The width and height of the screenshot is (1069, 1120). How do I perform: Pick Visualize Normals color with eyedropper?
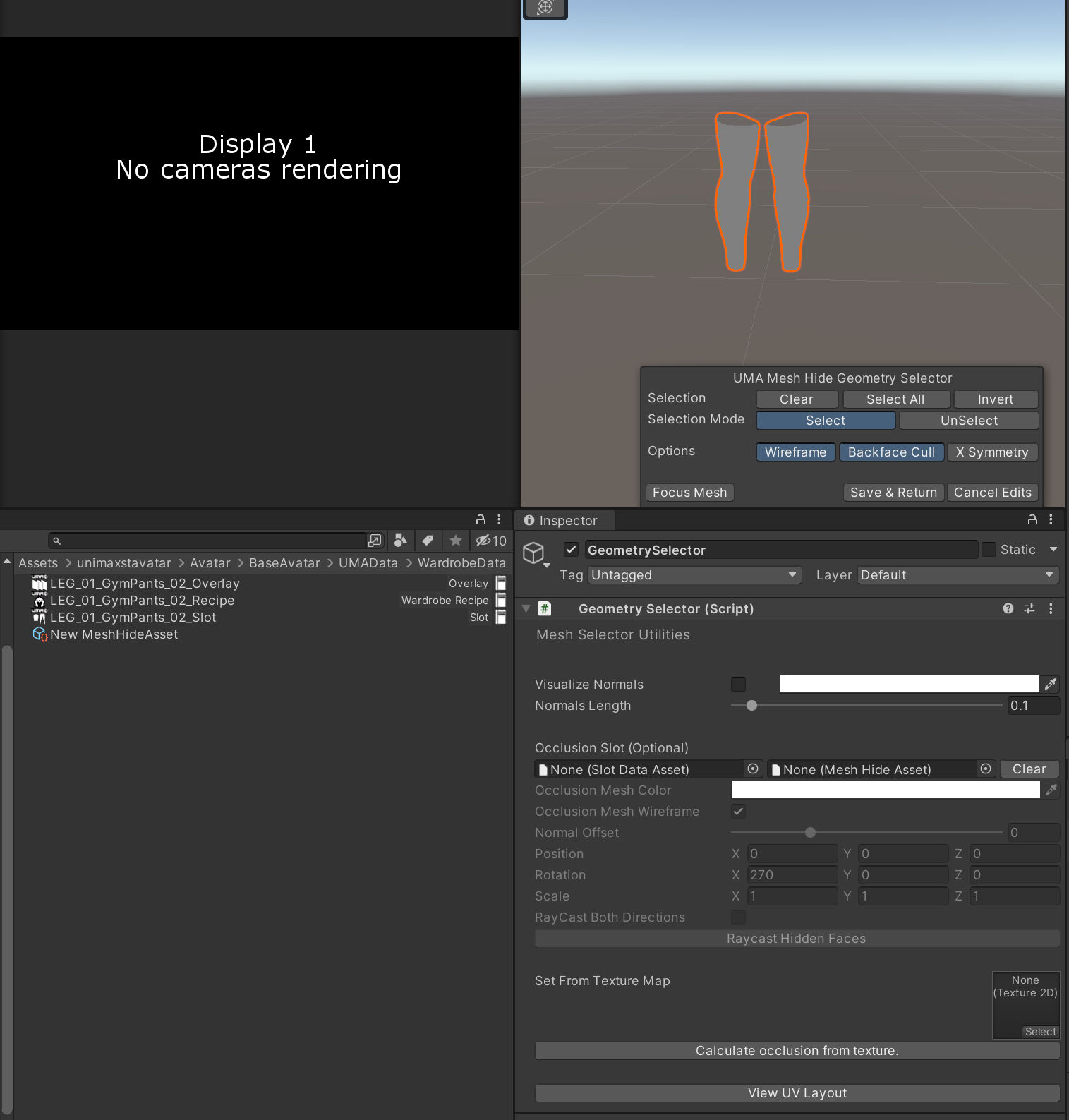pos(1051,684)
